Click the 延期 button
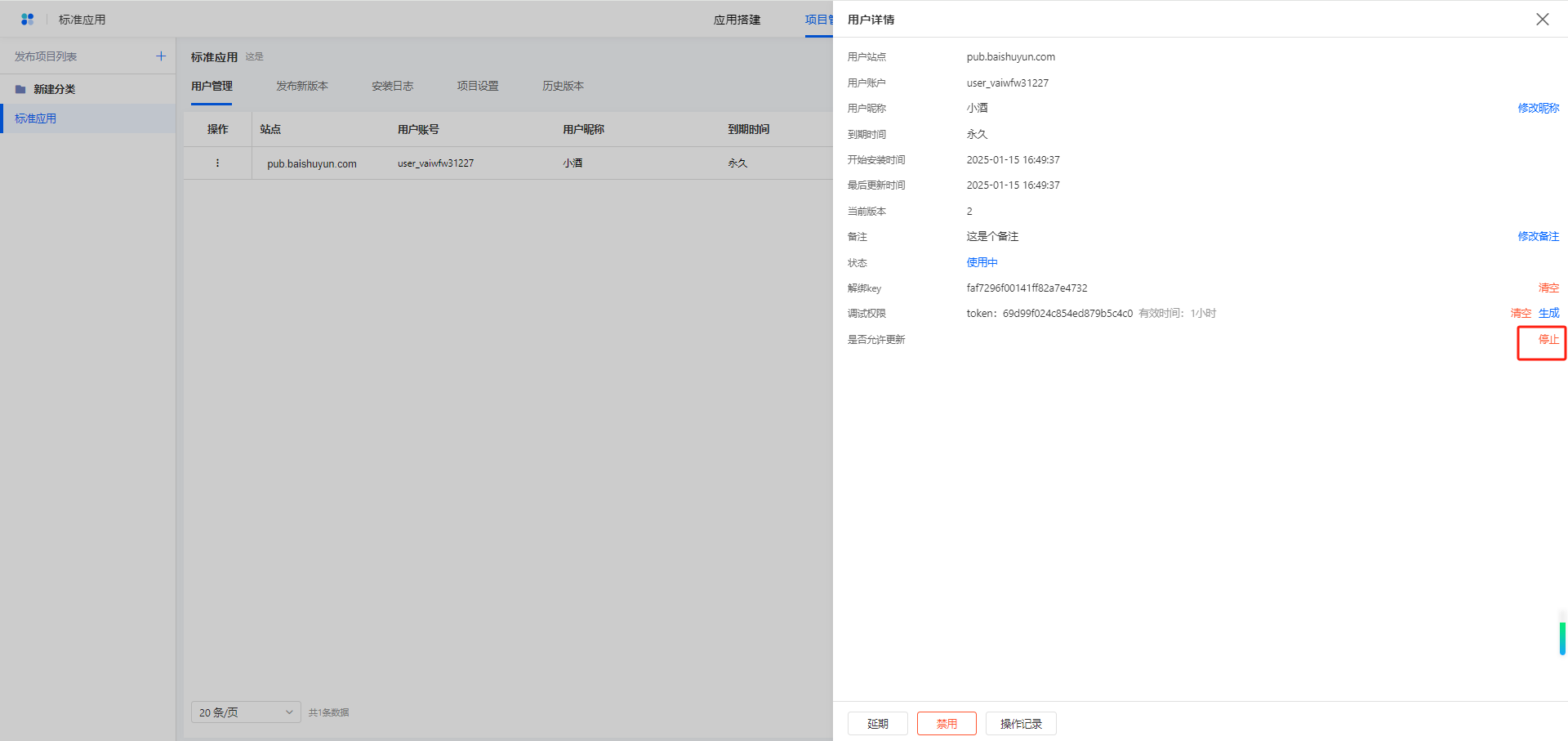 pos(877,724)
